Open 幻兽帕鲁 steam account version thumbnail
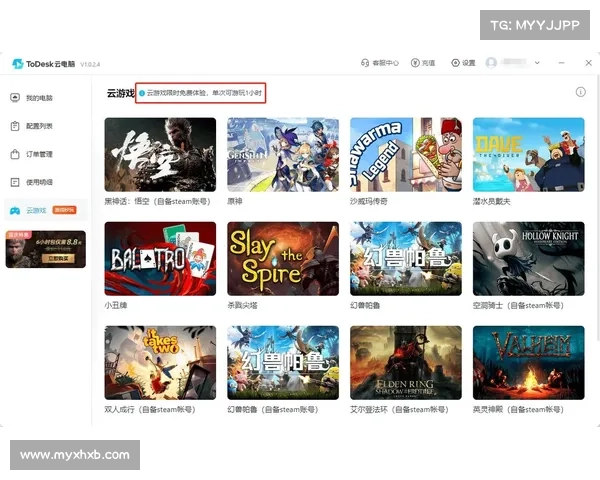 point(283,363)
